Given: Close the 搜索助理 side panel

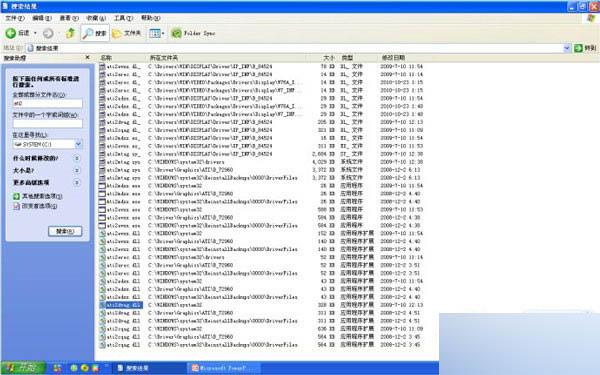Looking at the screenshot, I should [87, 57].
